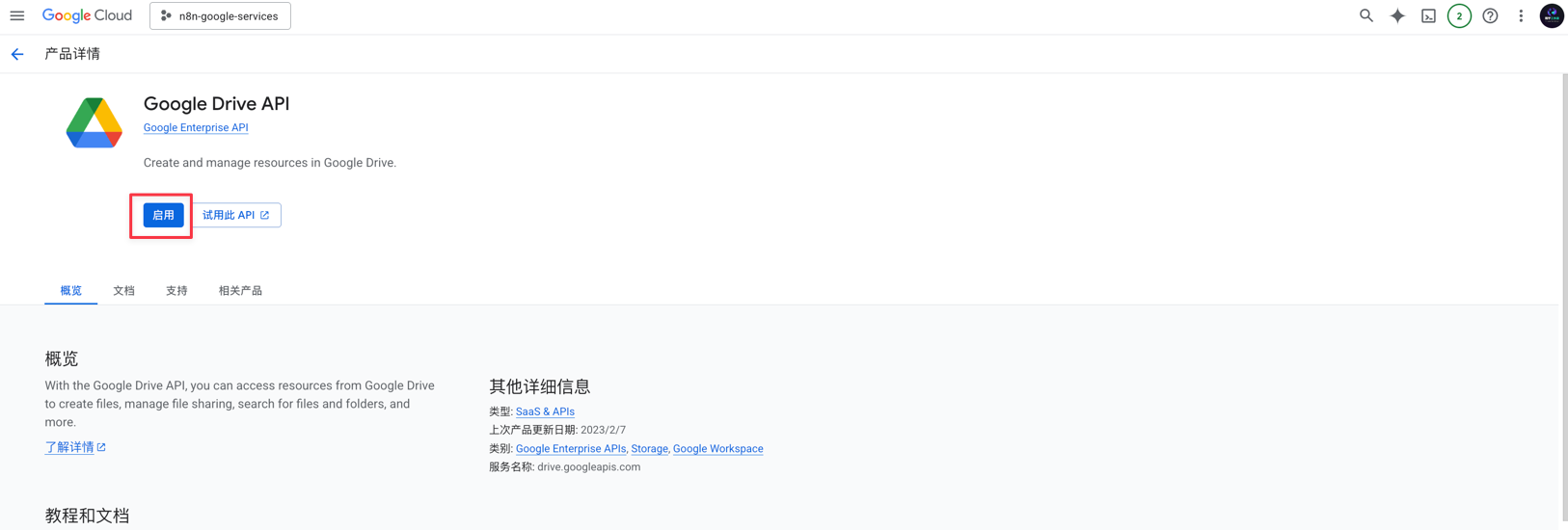Screen dimensions: 1568x530
Task: Click the 试用此 API button
Action: 236,215
